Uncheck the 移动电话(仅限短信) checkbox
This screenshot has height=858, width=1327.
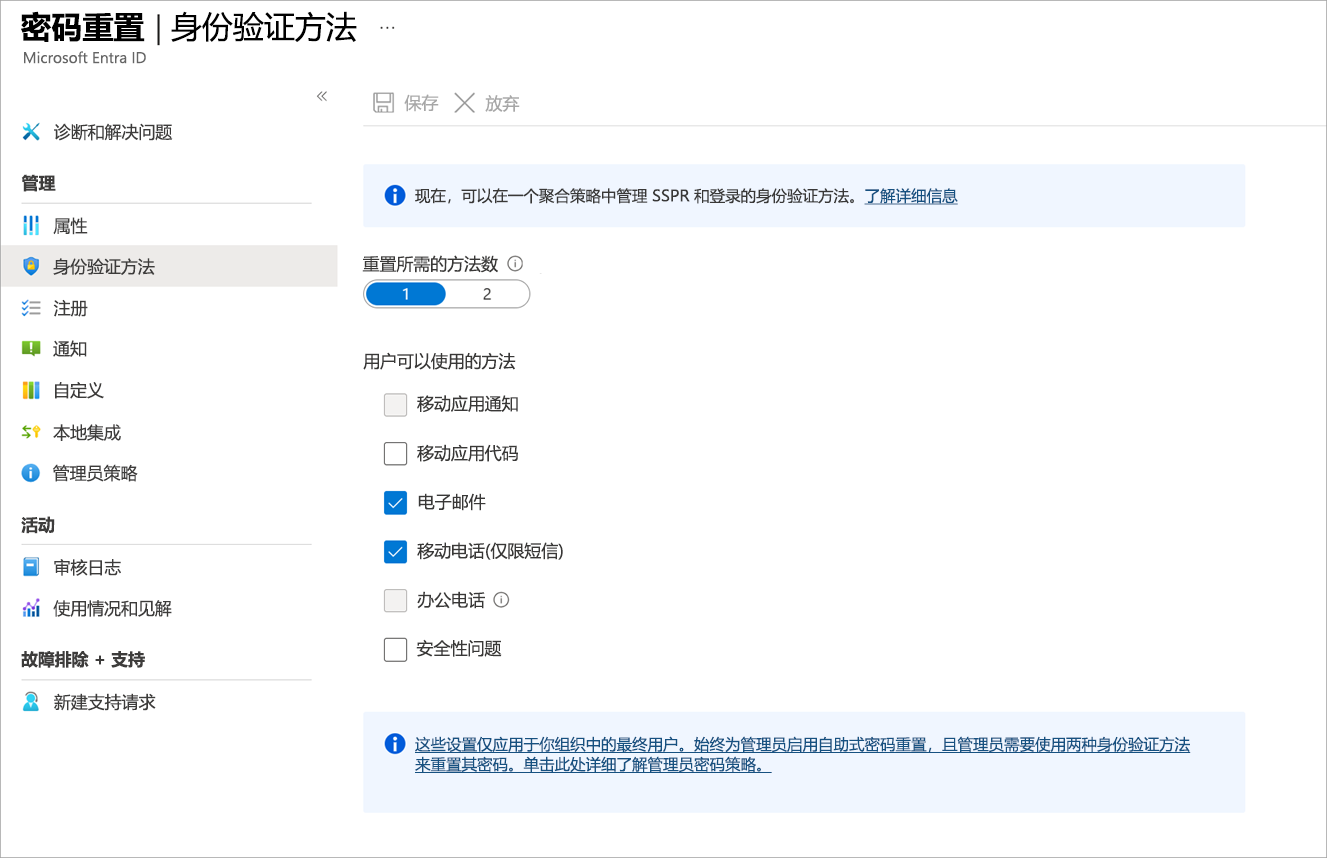tap(395, 551)
